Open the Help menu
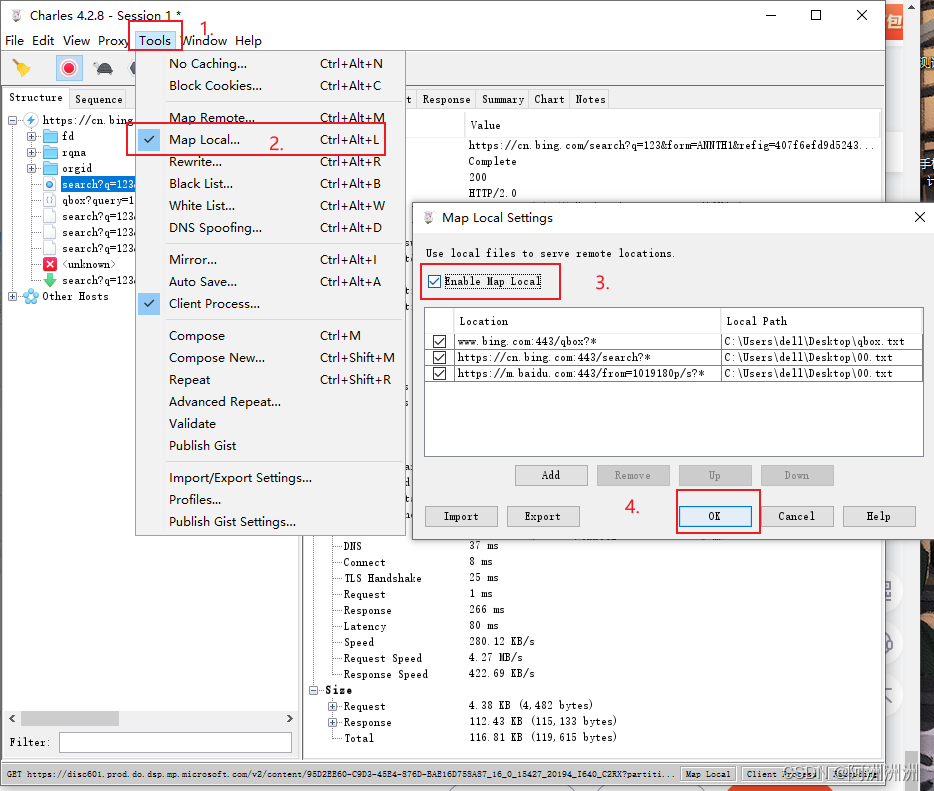Image resolution: width=934 pixels, height=791 pixels. [248, 41]
